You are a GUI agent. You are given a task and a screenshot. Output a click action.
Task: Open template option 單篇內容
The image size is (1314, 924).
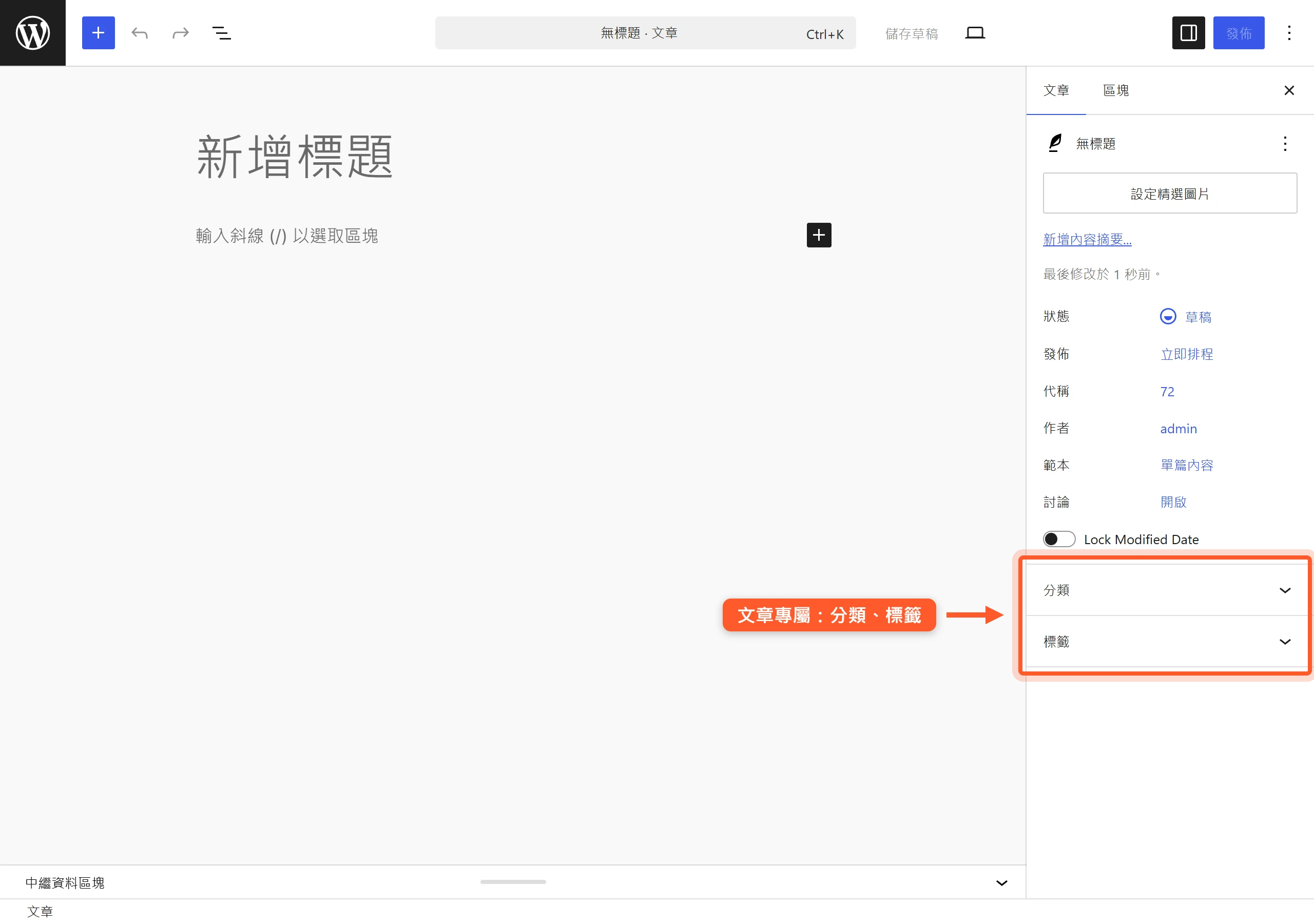1186,466
